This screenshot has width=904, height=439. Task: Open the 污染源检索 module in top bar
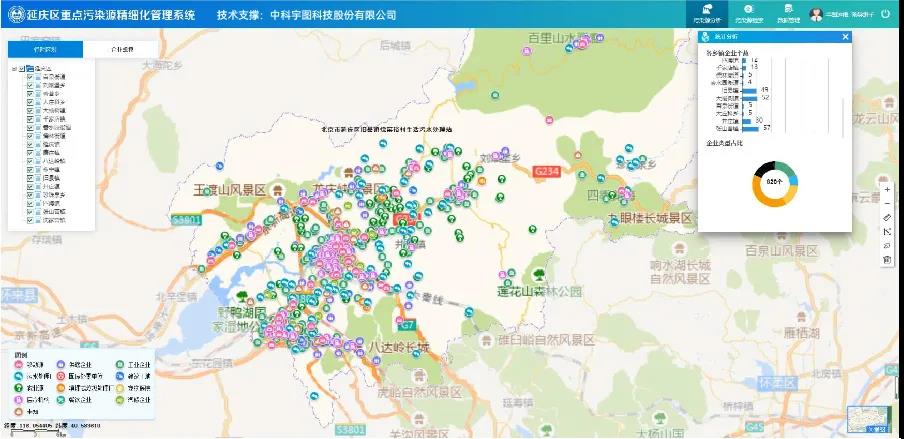[749, 14]
